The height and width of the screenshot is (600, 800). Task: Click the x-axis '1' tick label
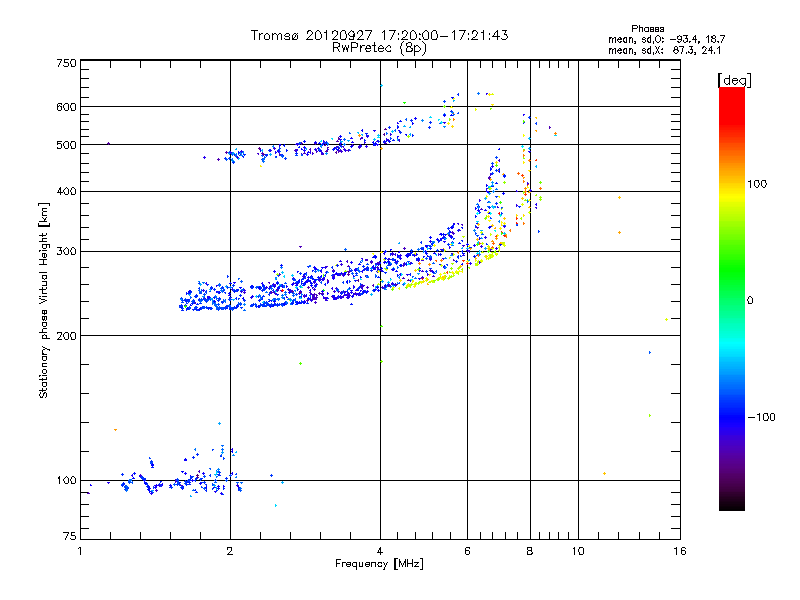coord(80,551)
